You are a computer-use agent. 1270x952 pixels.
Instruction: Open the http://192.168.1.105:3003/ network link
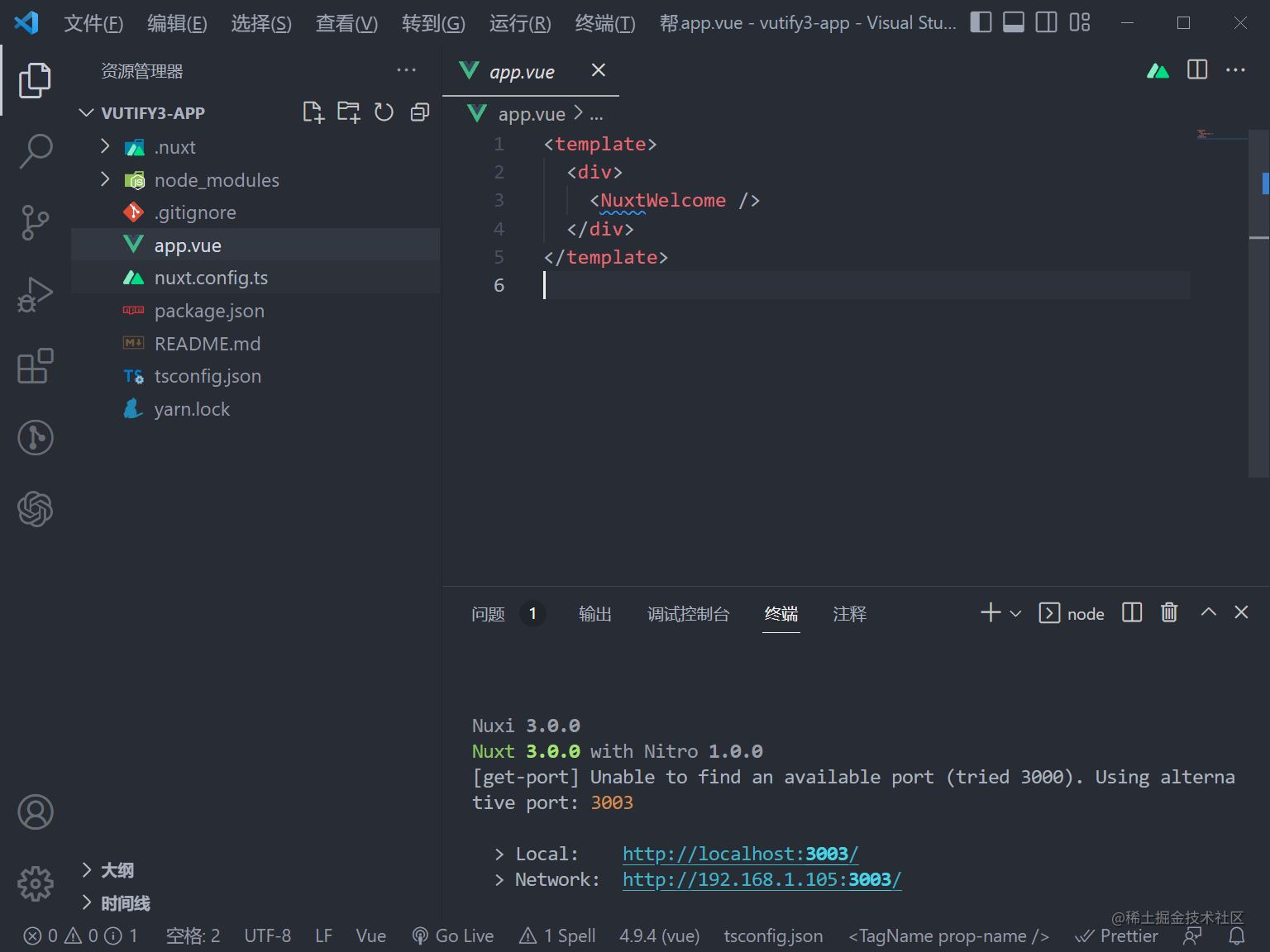[x=762, y=879]
